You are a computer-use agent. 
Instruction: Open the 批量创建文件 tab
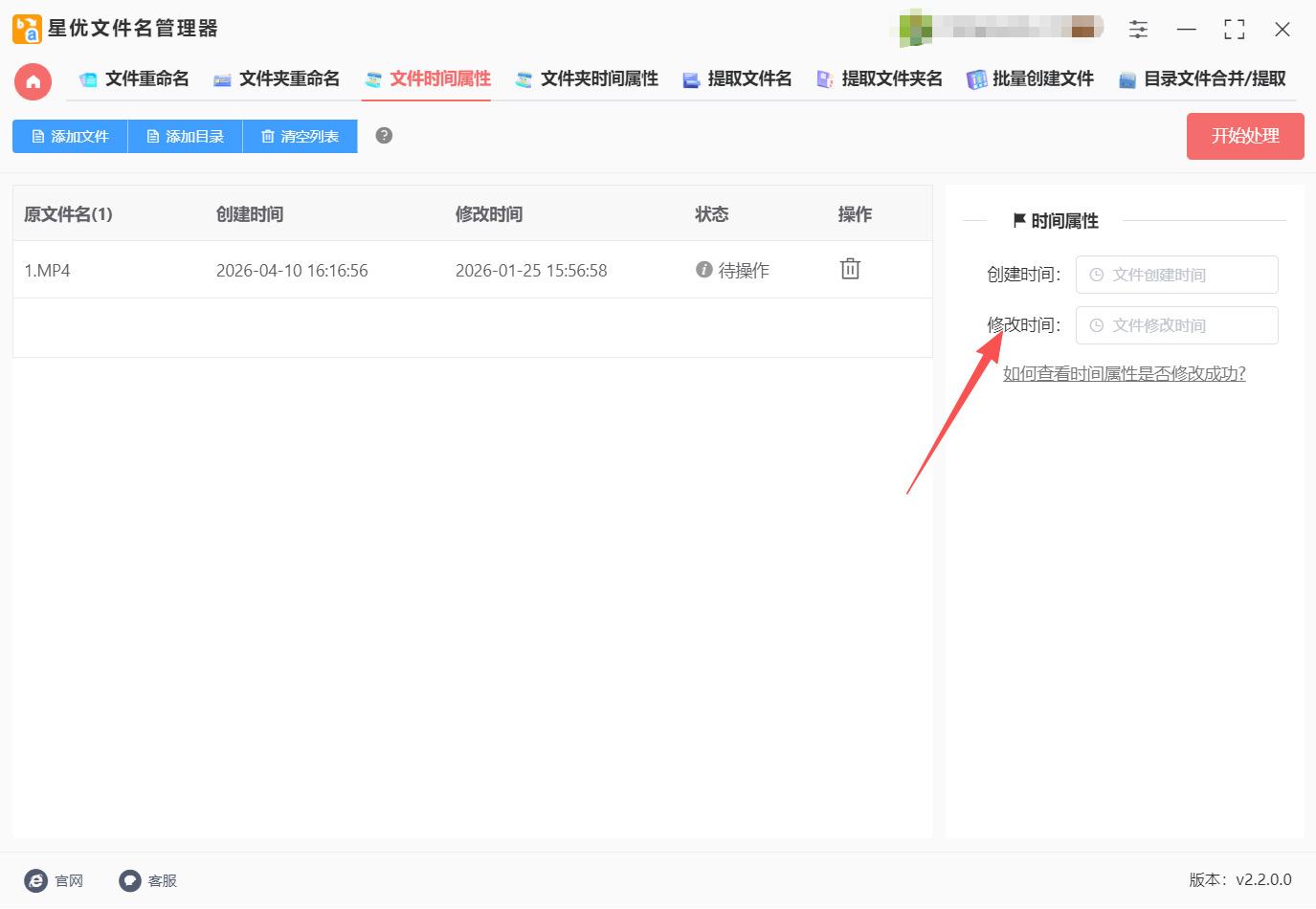pyautogui.click(x=1030, y=78)
